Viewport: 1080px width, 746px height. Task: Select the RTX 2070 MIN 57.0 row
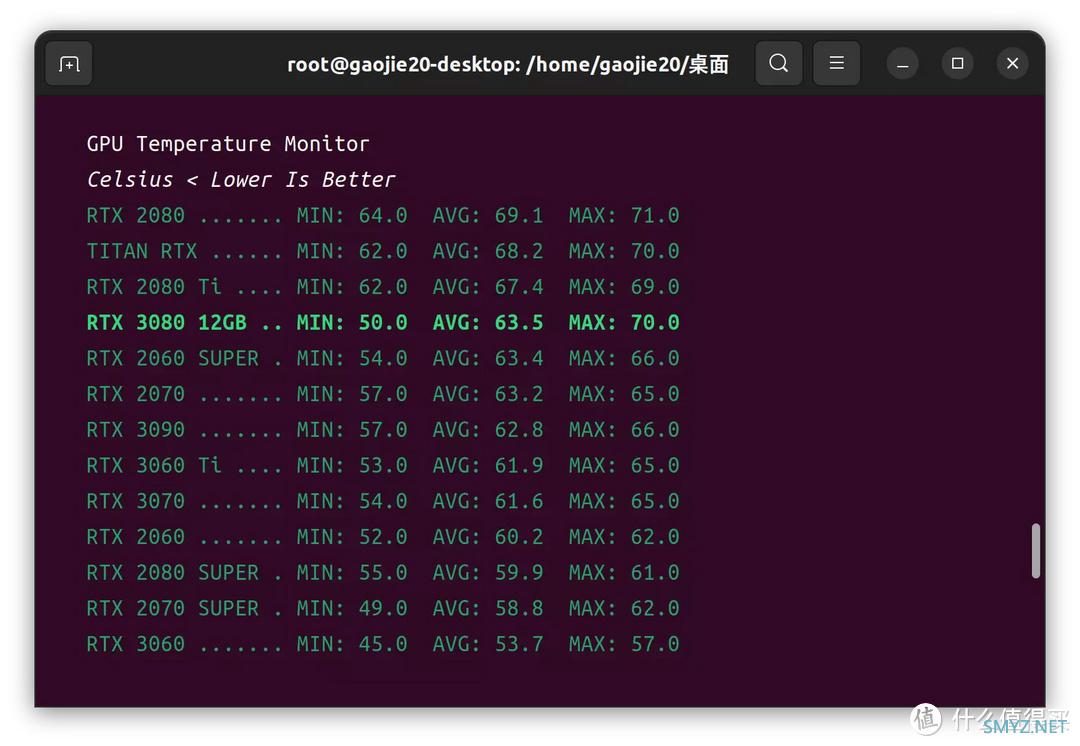pyautogui.click(x=383, y=394)
